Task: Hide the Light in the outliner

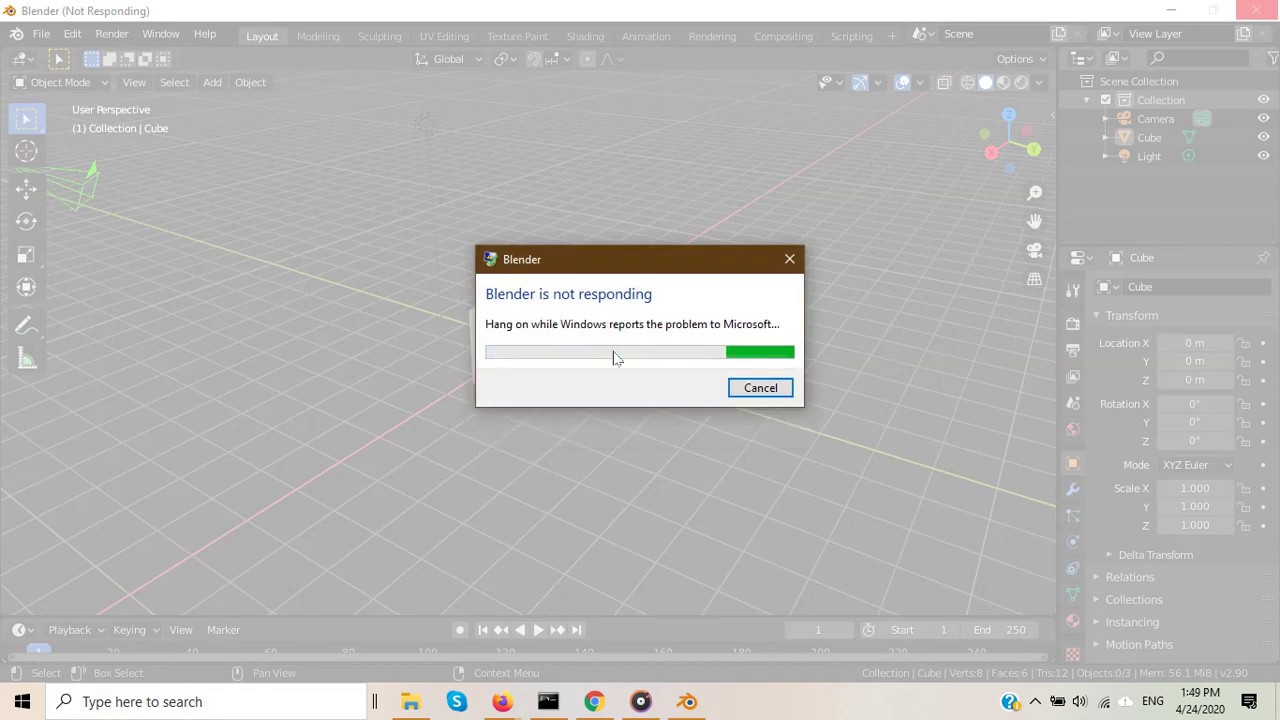Action: (1263, 156)
